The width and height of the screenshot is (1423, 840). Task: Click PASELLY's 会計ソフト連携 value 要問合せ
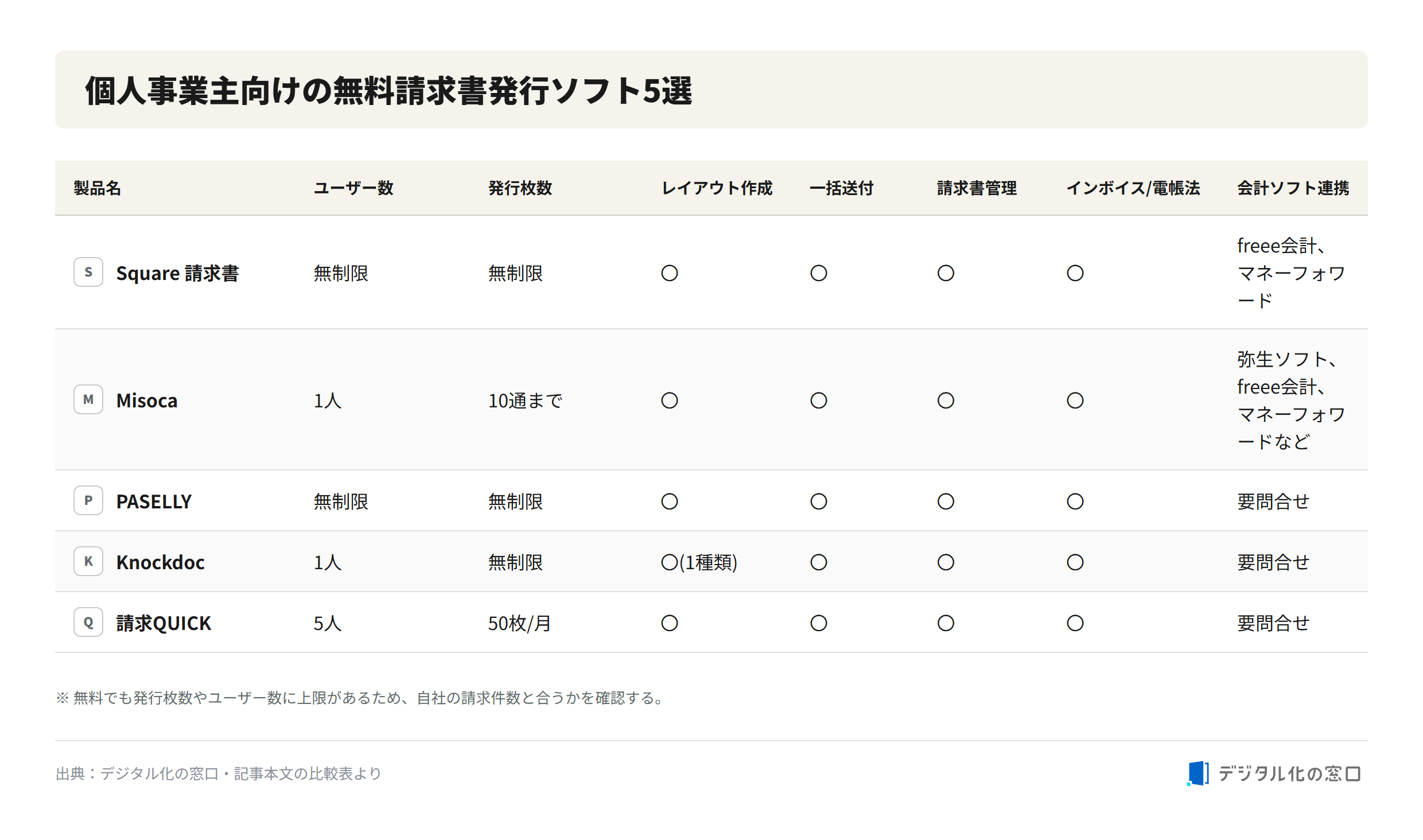pos(1273,501)
